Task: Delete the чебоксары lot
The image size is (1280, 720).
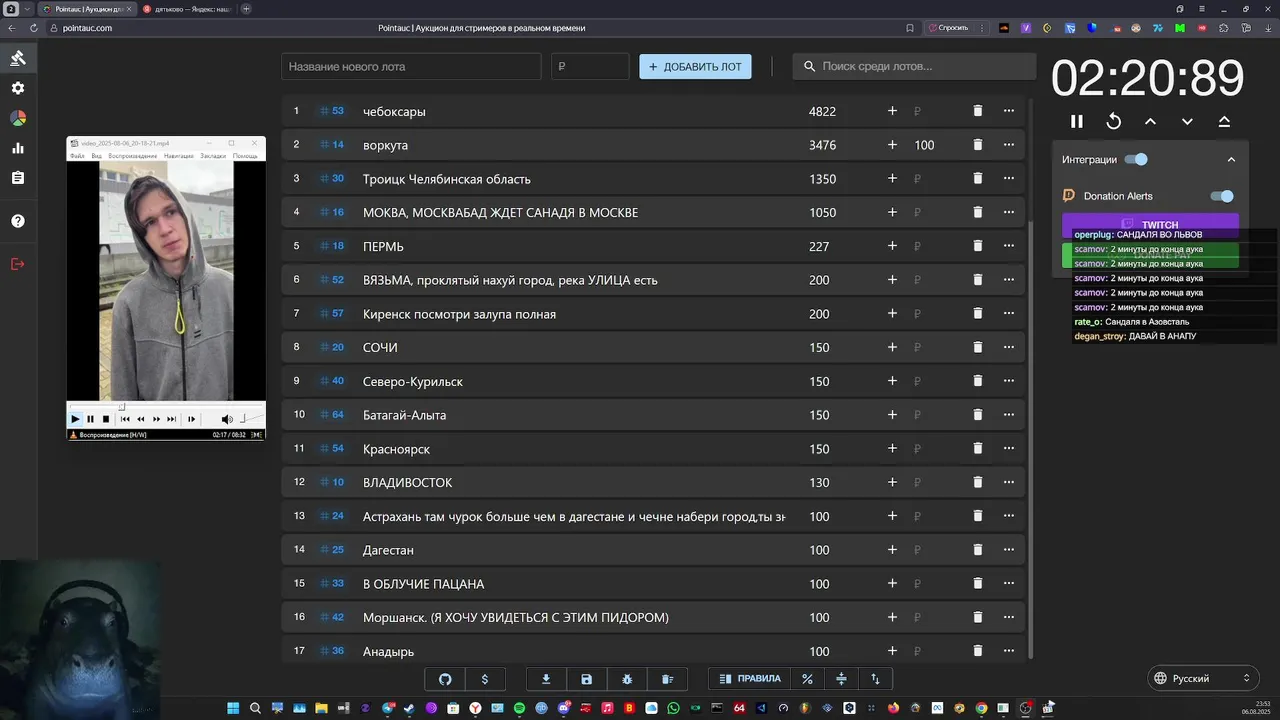Action: click(978, 111)
